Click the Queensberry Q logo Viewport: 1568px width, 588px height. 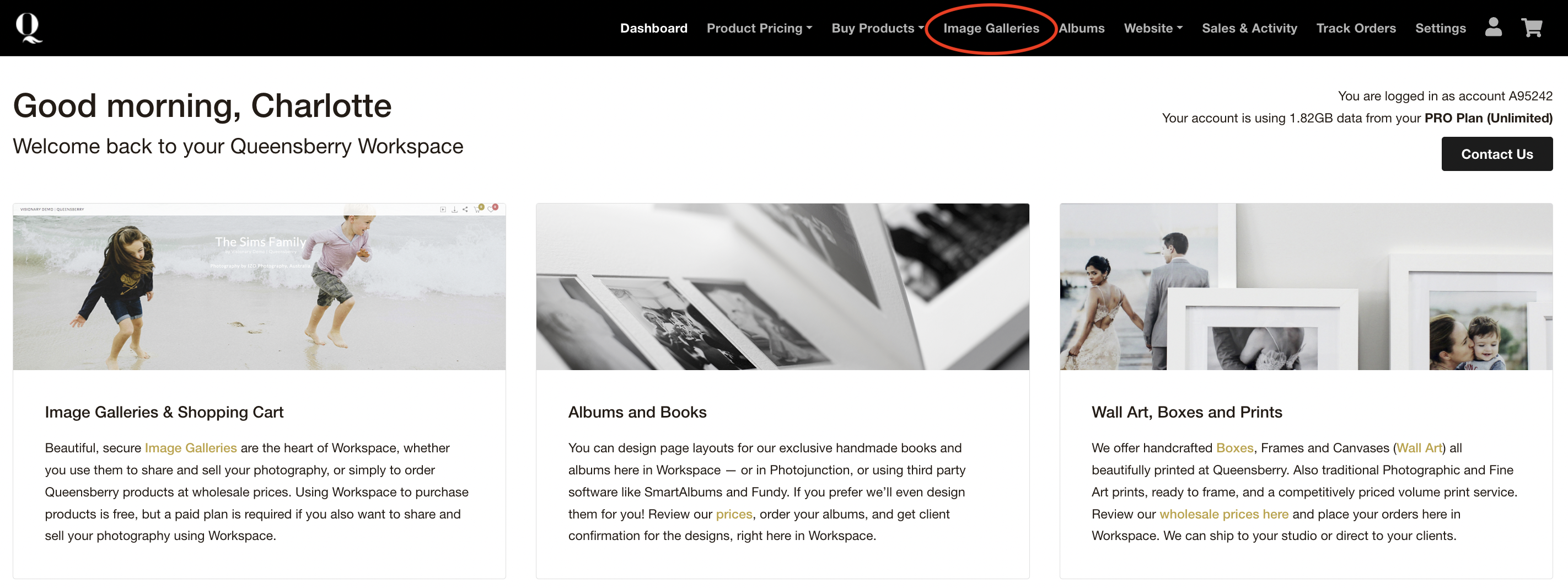coord(28,28)
